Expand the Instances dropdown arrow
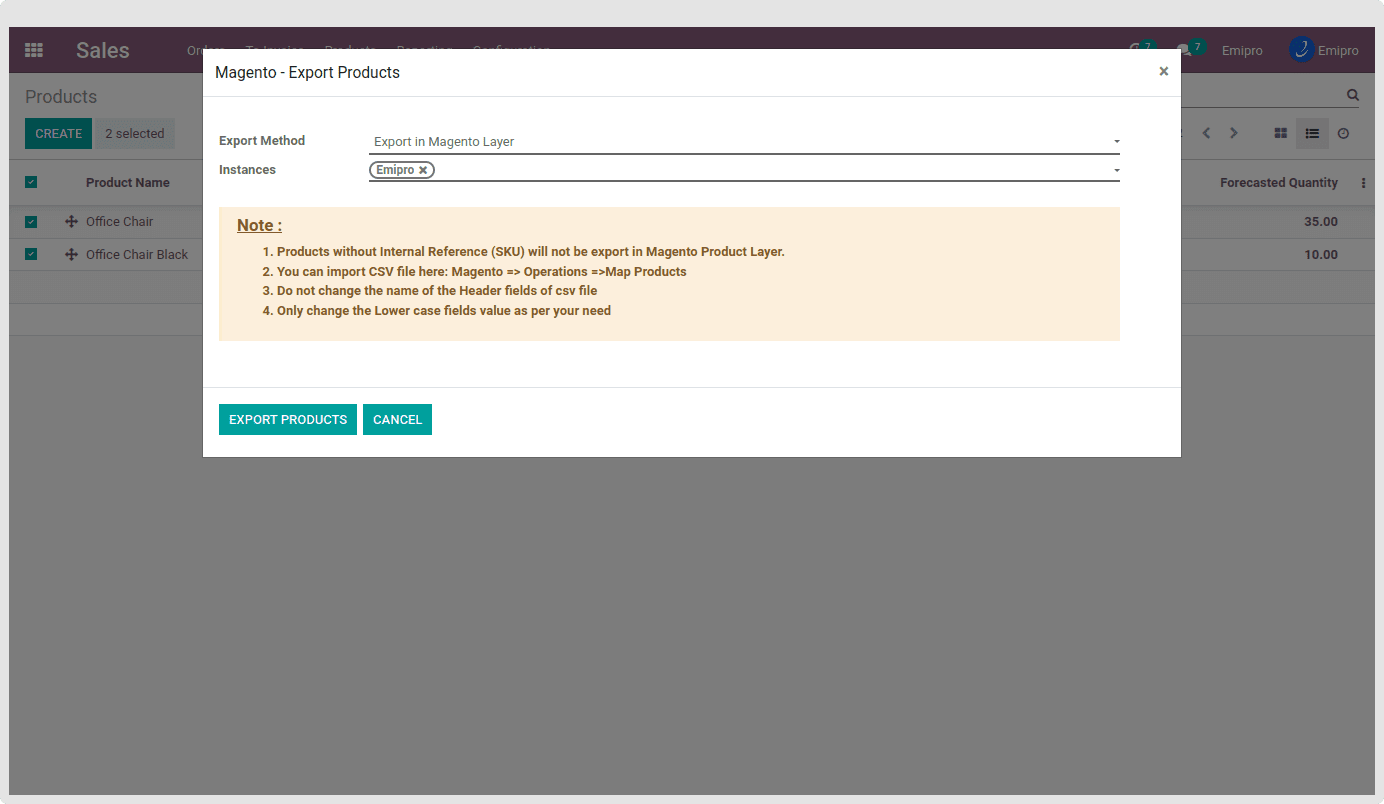This screenshot has width=1384, height=804. pos(1116,171)
